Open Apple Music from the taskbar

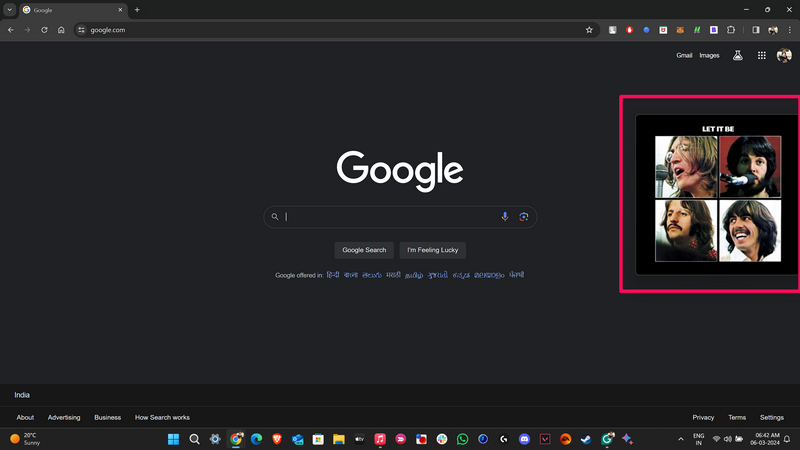tap(380, 439)
